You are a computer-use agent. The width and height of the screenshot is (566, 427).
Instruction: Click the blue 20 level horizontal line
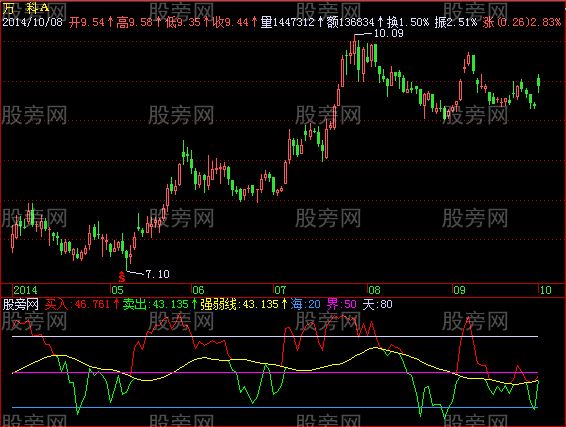[x=275, y=408]
